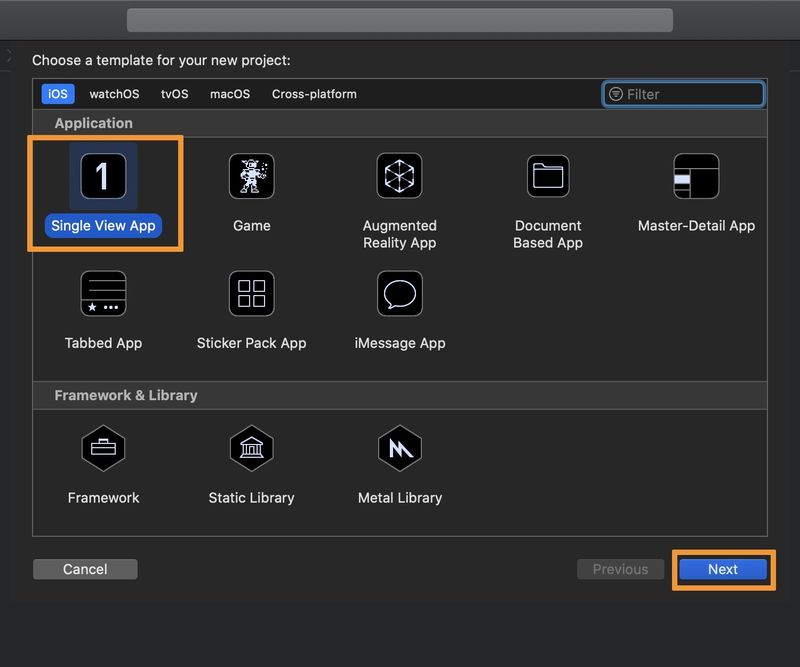Choose the iMessage App speech bubble icon
This screenshot has height=667, width=800.
coord(399,294)
